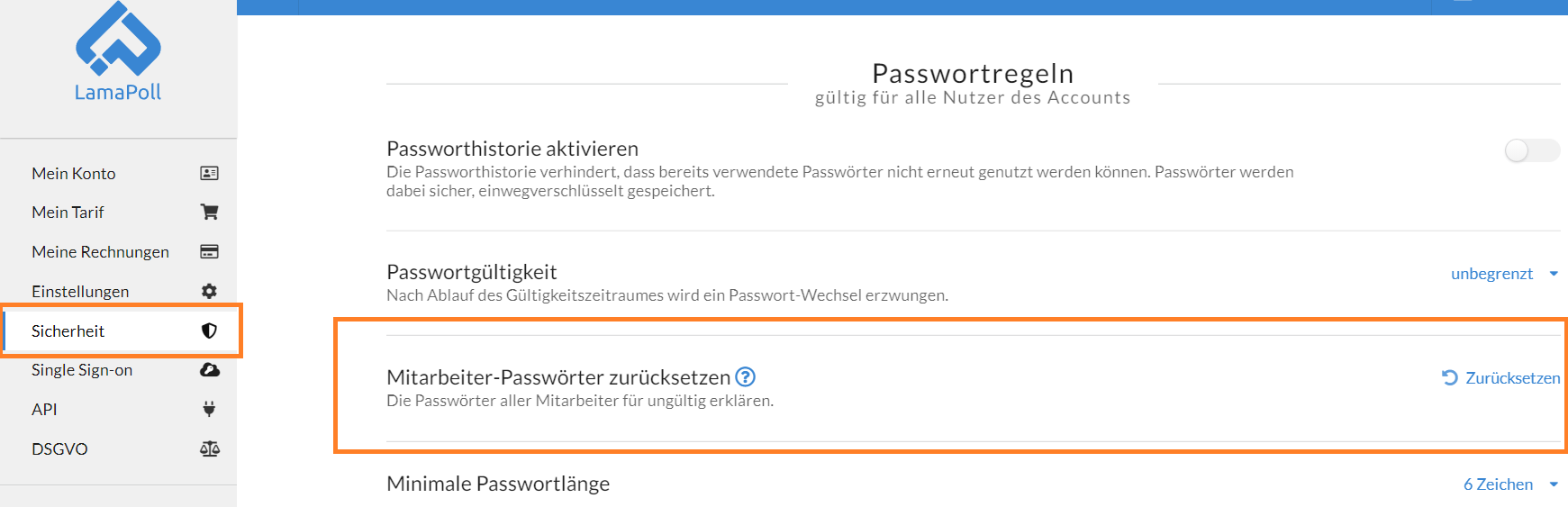
Task: Open the '6 Zeichen' password length dropdown
Action: pyautogui.click(x=1510, y=484)
